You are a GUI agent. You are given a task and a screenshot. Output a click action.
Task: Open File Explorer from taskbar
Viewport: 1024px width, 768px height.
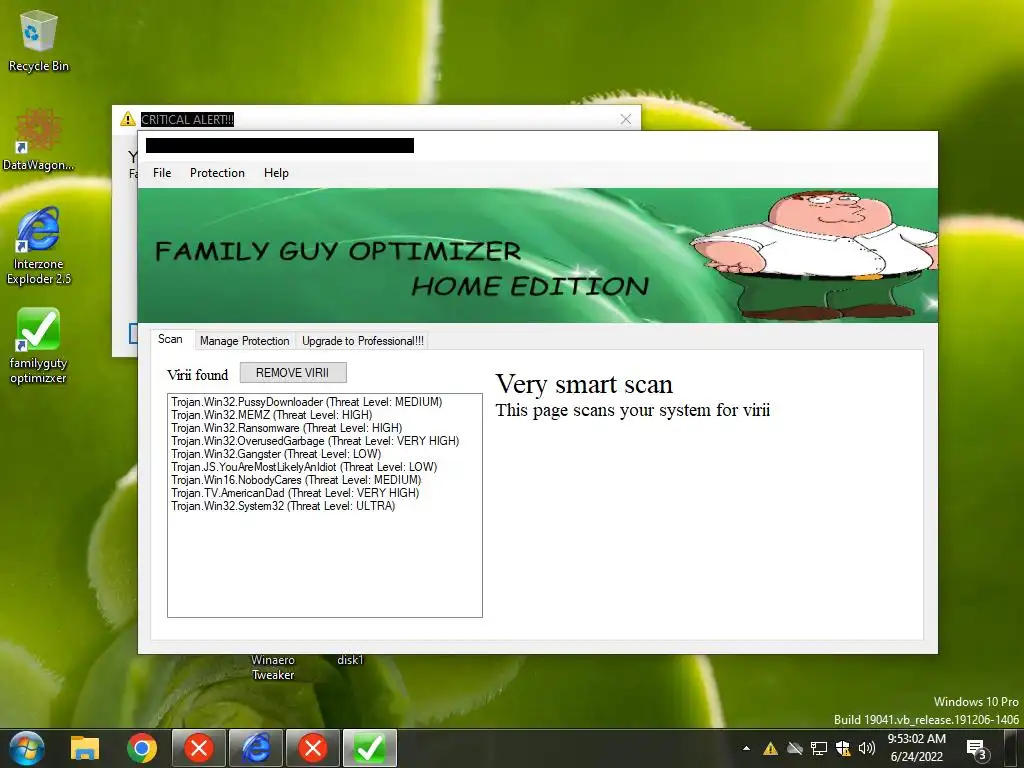pos(85,748)
